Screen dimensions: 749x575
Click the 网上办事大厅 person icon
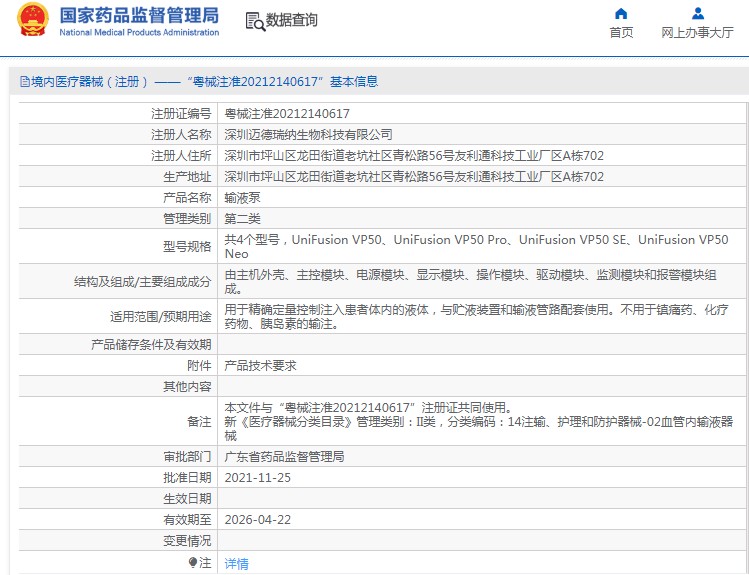point(698,13)
